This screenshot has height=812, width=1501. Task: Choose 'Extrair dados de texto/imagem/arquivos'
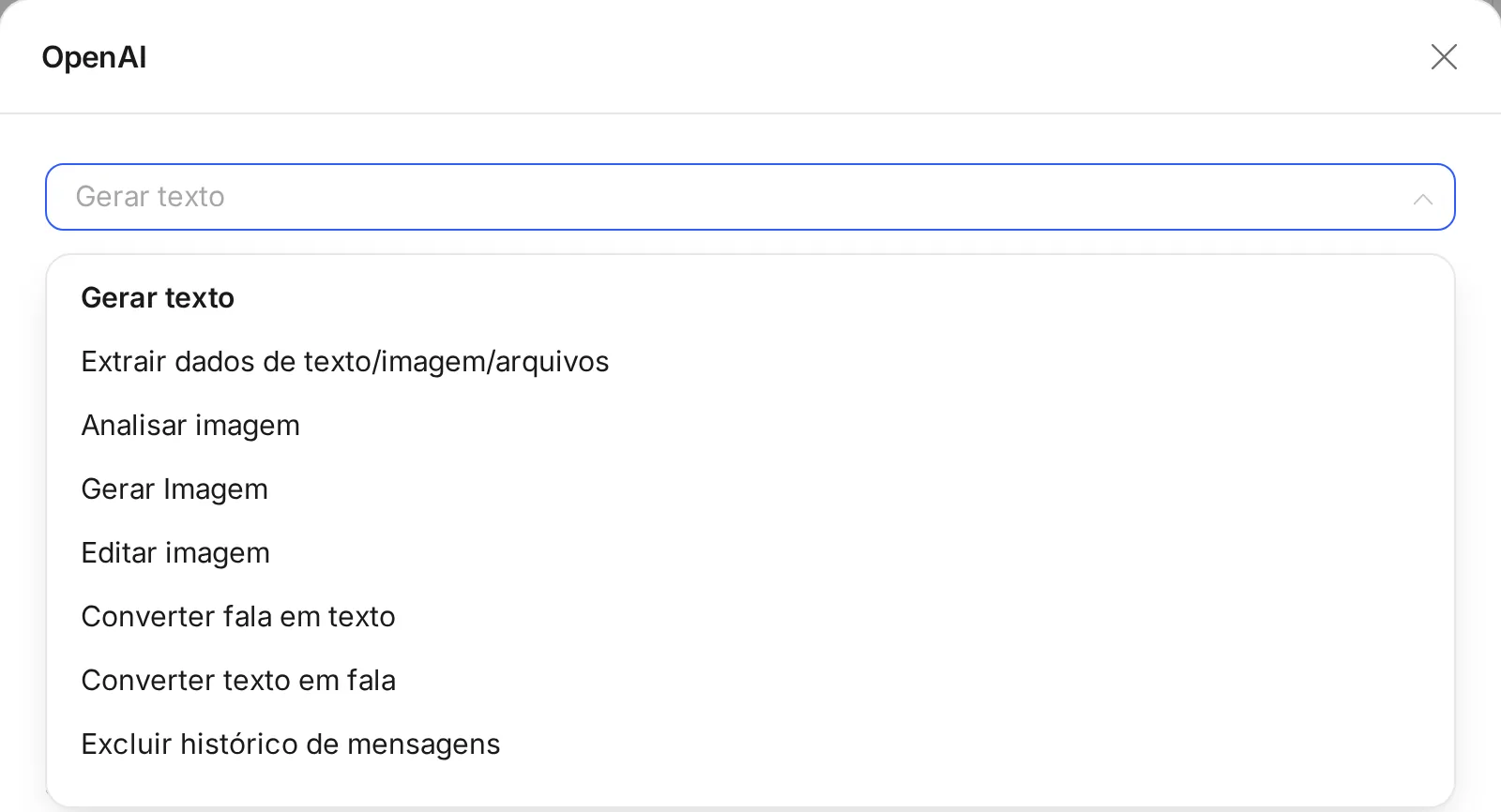[750, 362]
